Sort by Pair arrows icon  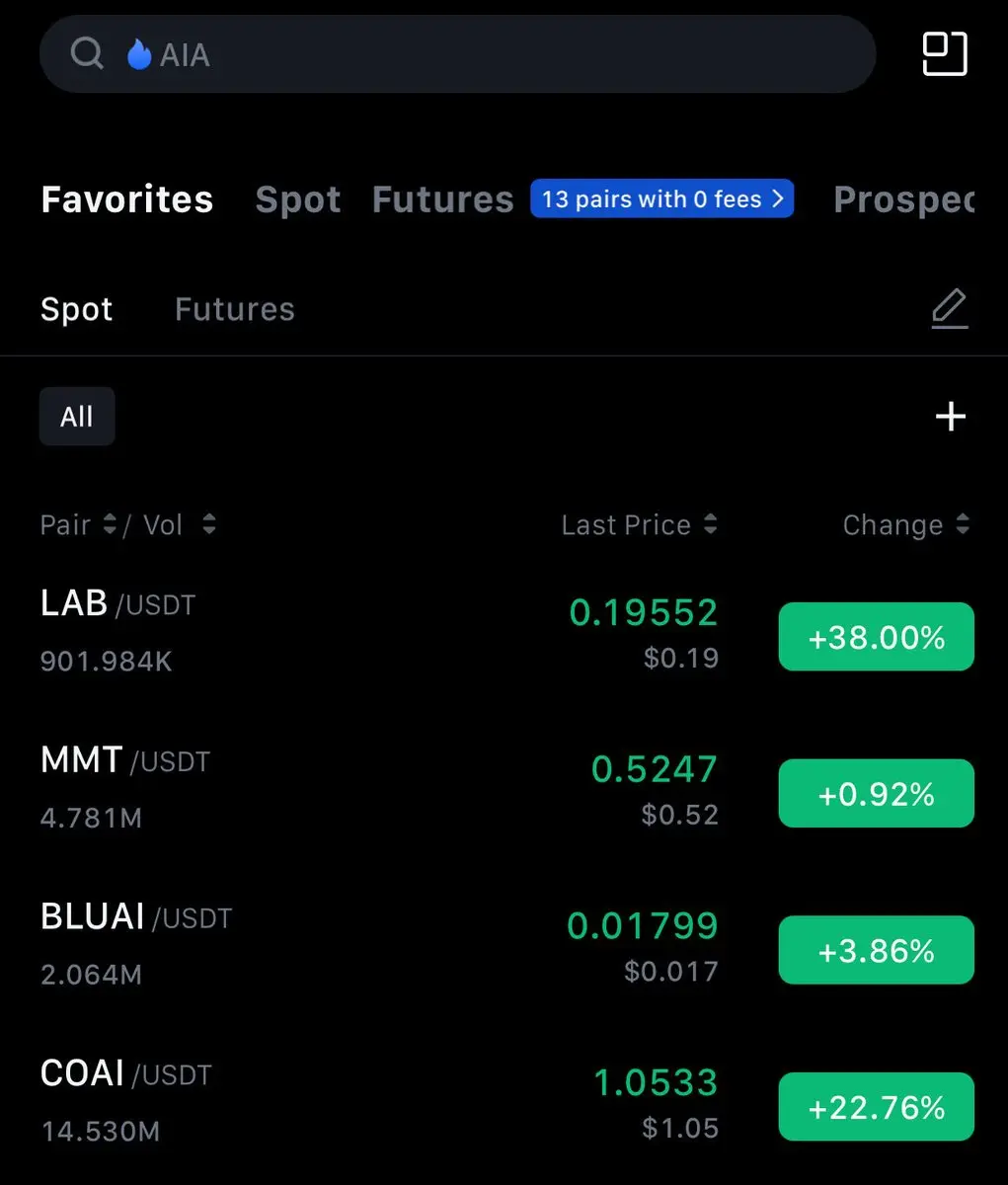click(x=110, y=524)
